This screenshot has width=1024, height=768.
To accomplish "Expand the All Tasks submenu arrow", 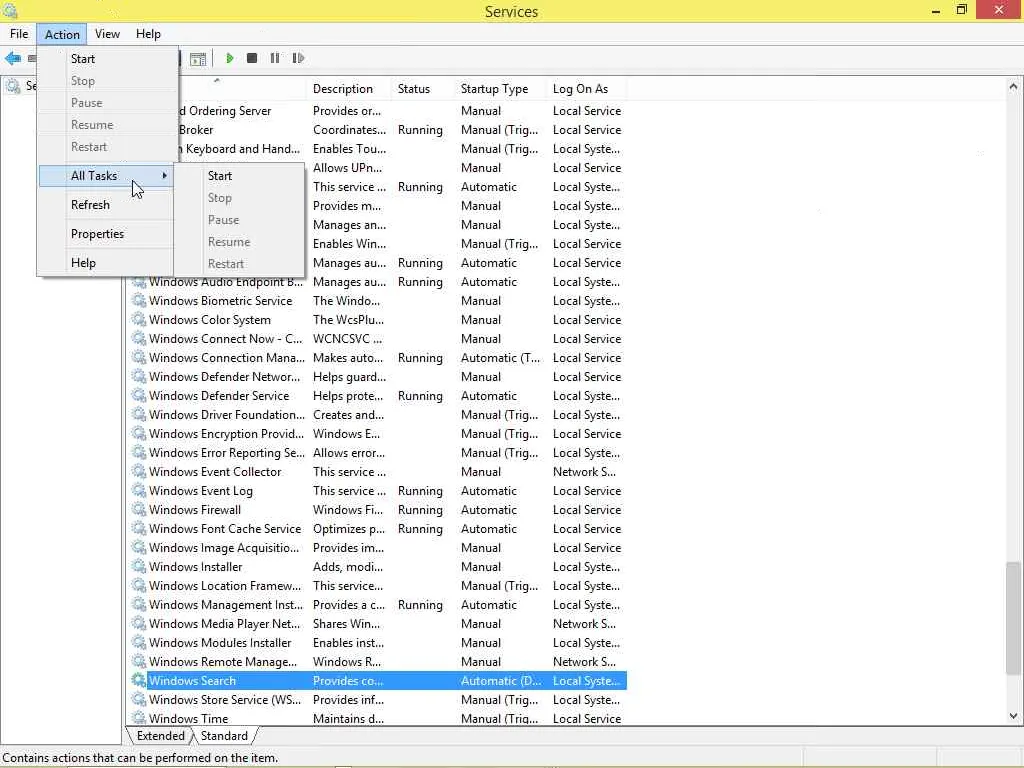I will tap(165, 176).
